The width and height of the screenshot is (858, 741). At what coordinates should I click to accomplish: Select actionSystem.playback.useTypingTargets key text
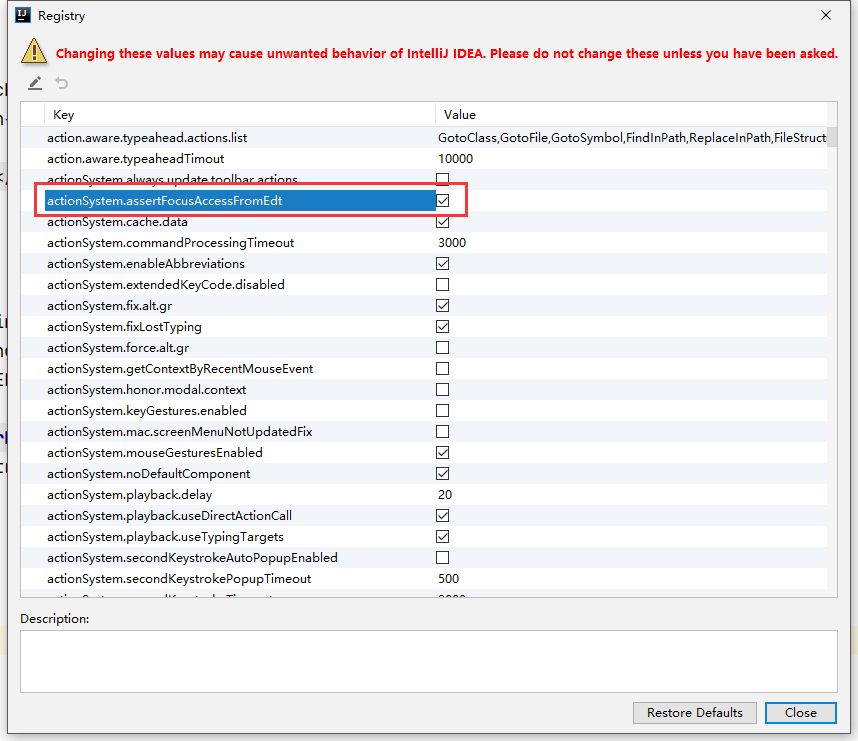165,537
